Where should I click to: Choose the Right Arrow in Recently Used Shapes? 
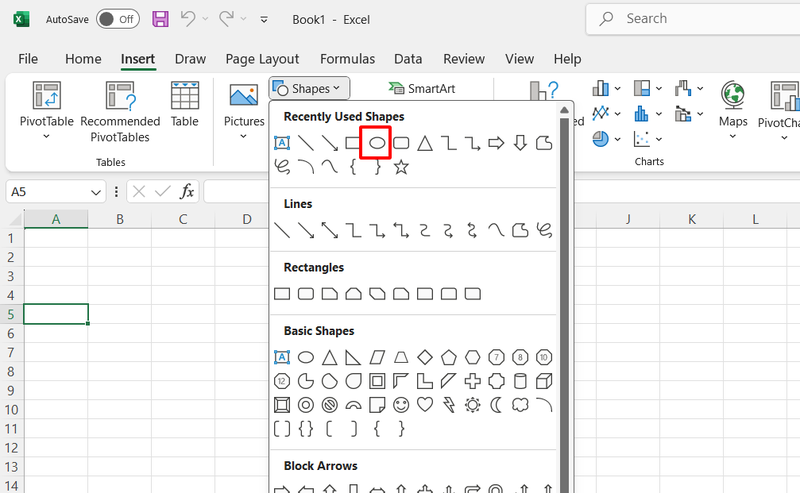click(496, 143)
